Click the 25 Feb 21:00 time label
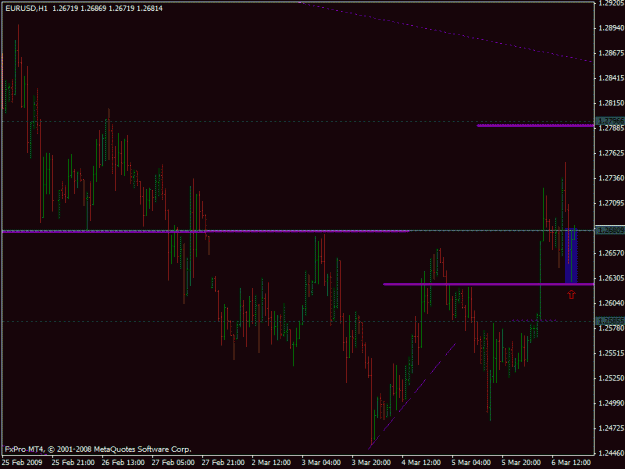 [73, 463]
